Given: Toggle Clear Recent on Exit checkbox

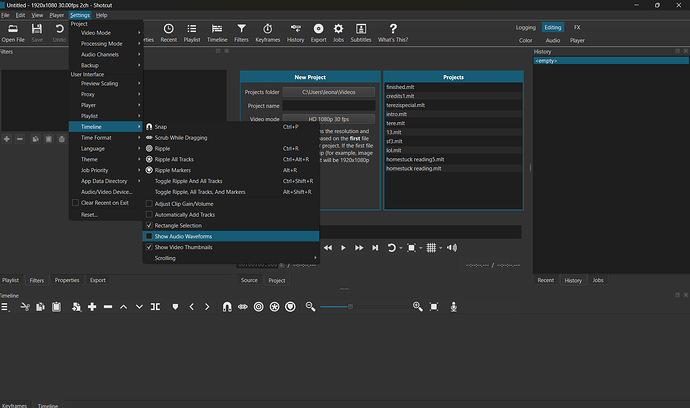Looking at the screenshot, I should tap(75, 203).
